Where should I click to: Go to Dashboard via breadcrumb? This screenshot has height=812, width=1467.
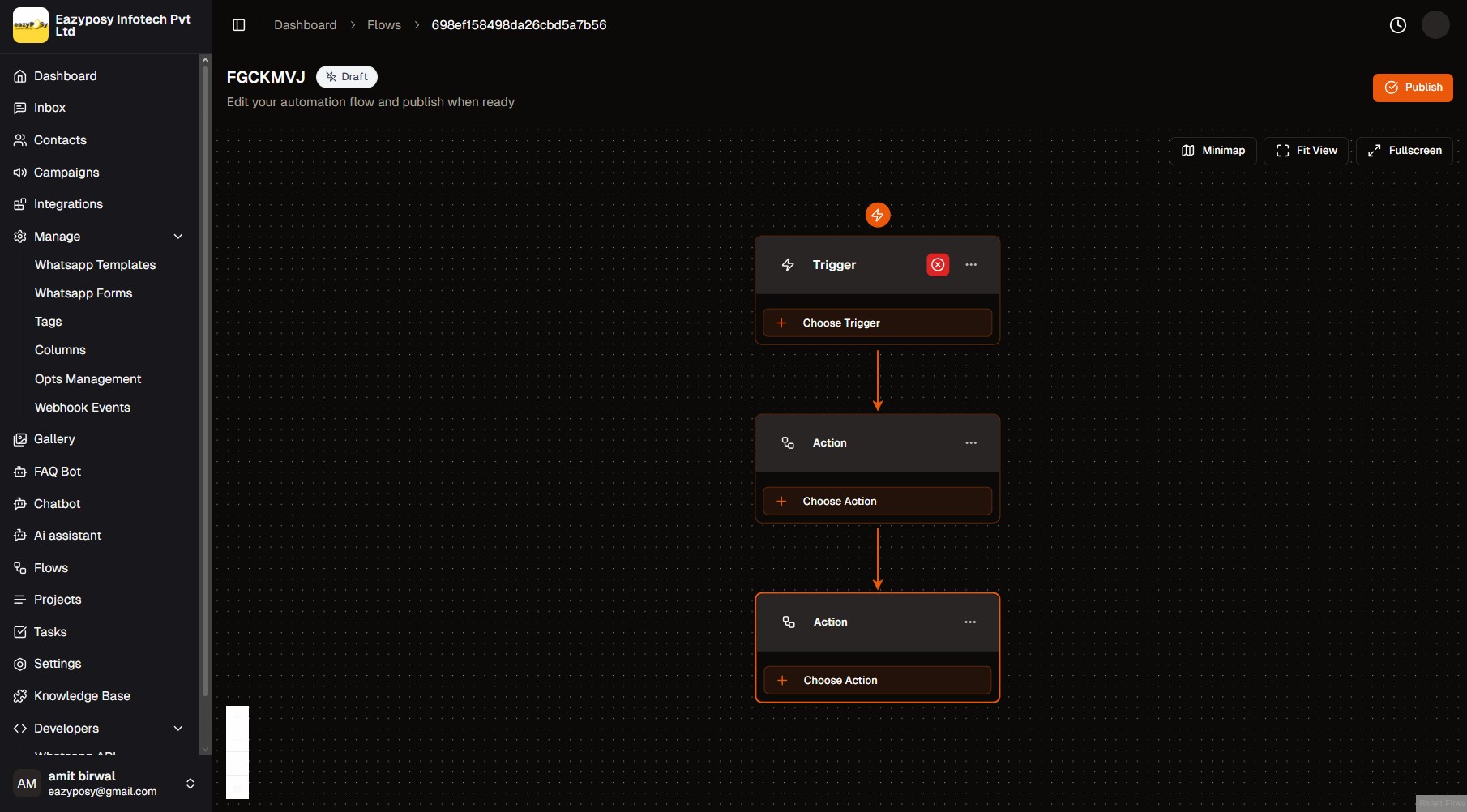[x=305, y=24]
